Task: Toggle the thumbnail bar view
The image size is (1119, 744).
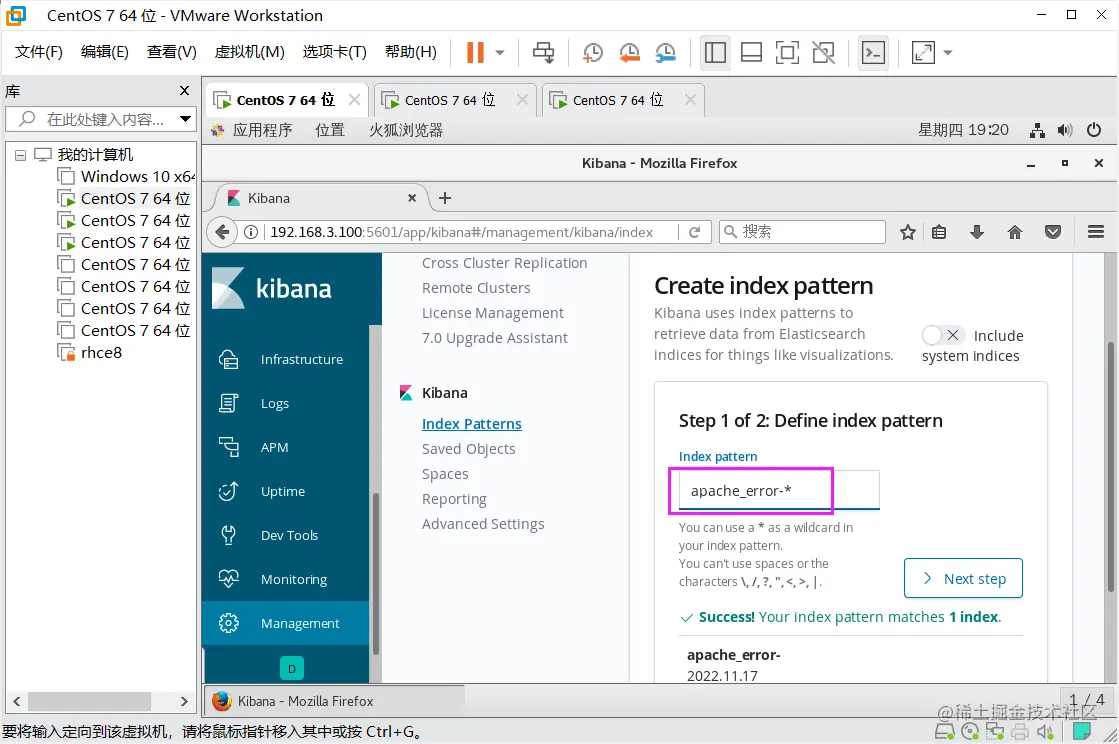Action: [x=751, y=52]
